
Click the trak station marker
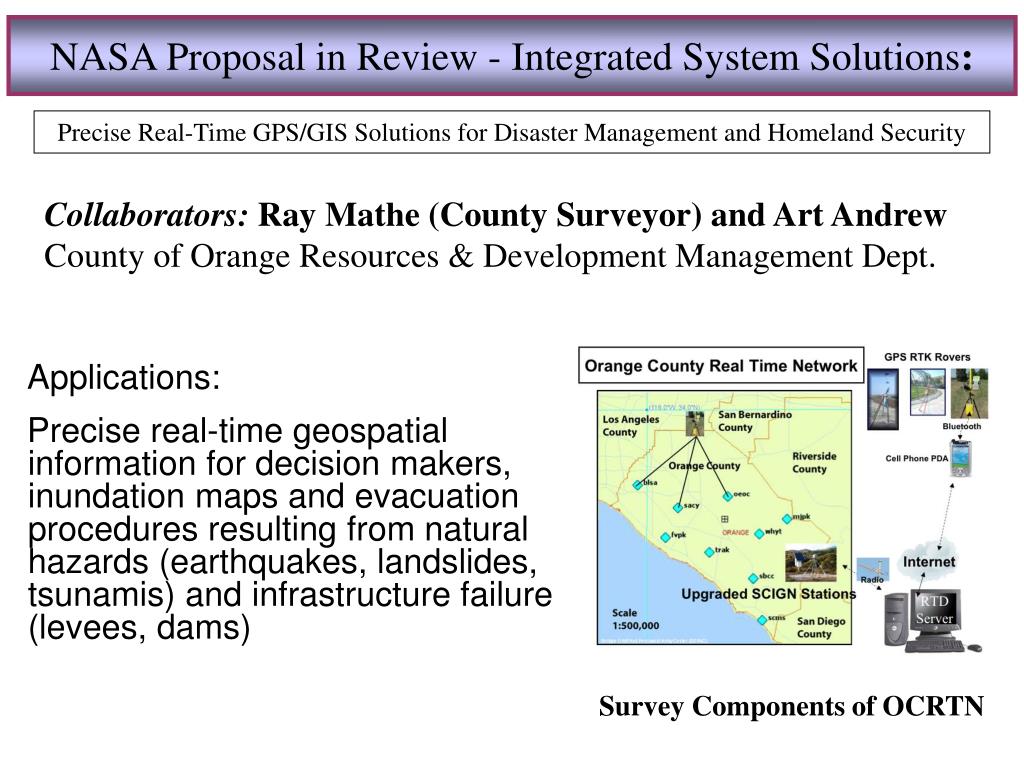coord(709,552)
